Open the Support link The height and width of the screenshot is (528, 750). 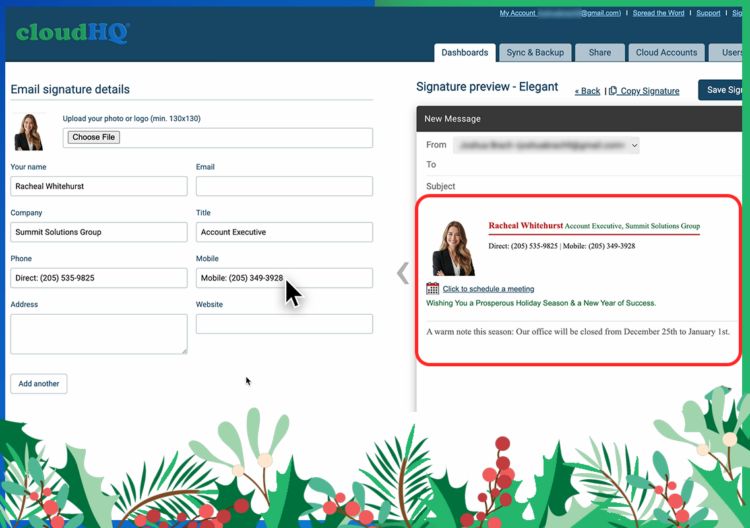(x=708, y=13)
